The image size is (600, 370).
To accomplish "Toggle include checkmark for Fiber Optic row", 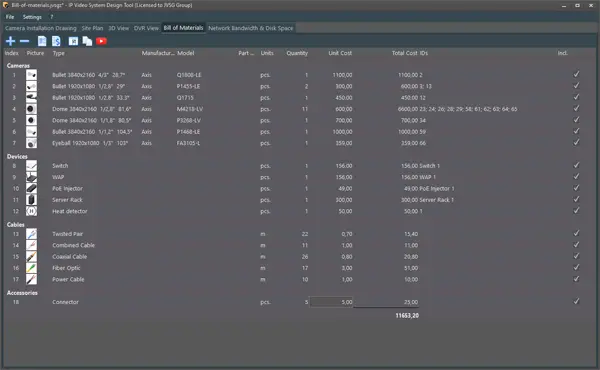I will tap(576, 267).
